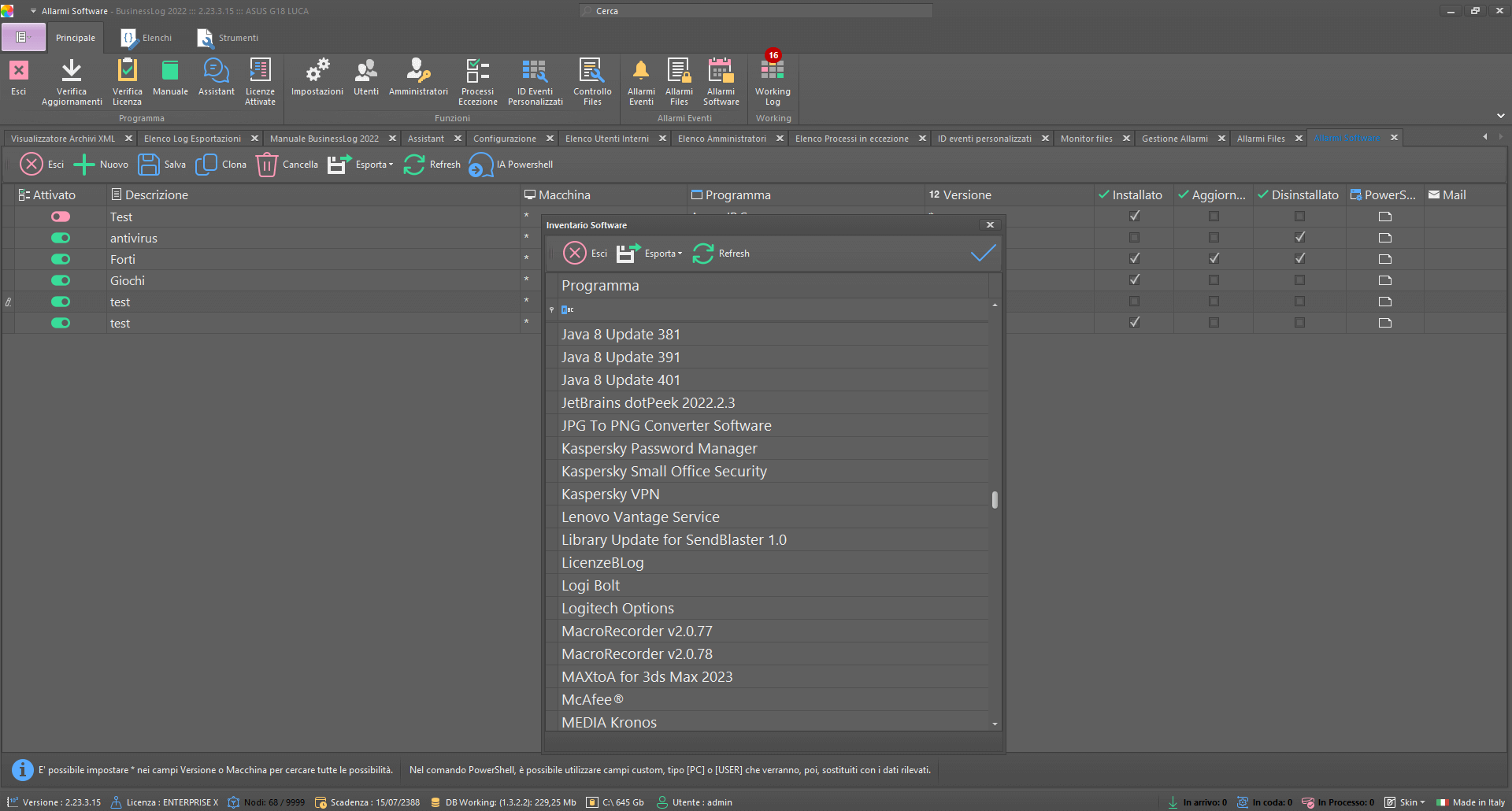The height and width of the screenshot is (811, 1512).
Task: Open filter condition selector in Programma filter row
Action: [x=567, y=310]
